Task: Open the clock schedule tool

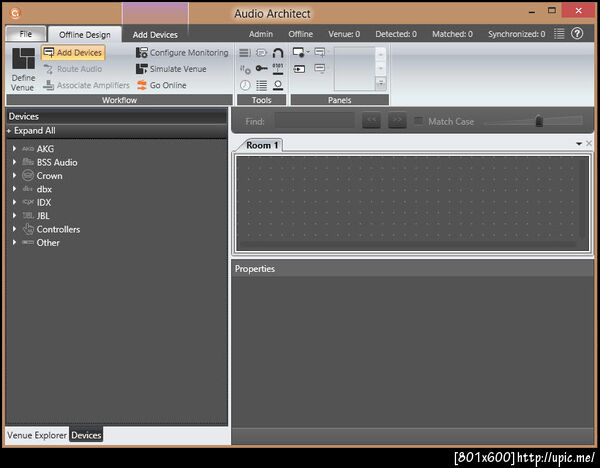Action: pos(245,85)
